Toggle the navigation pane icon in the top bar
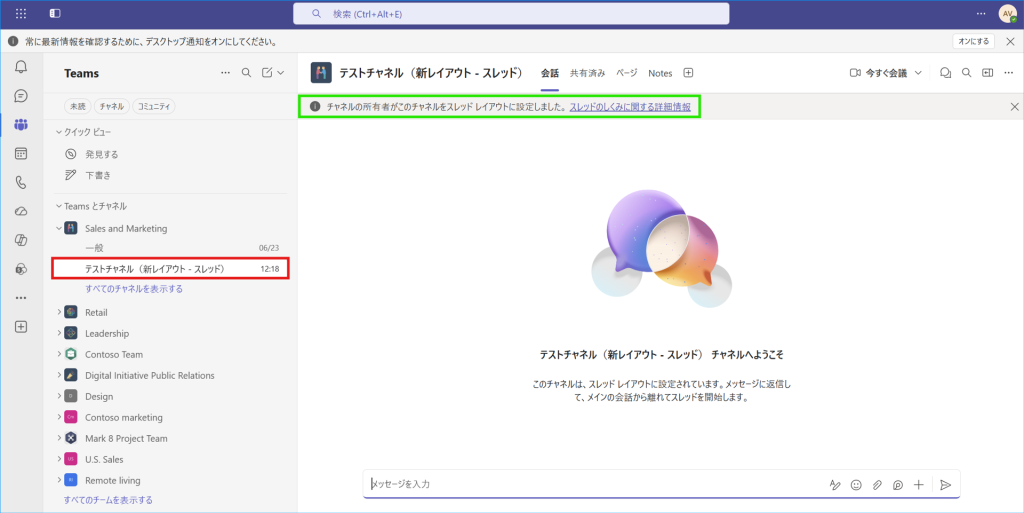The width and height of the screenshot is (1024, 513). pyautogui.click(x=55, y=13)
